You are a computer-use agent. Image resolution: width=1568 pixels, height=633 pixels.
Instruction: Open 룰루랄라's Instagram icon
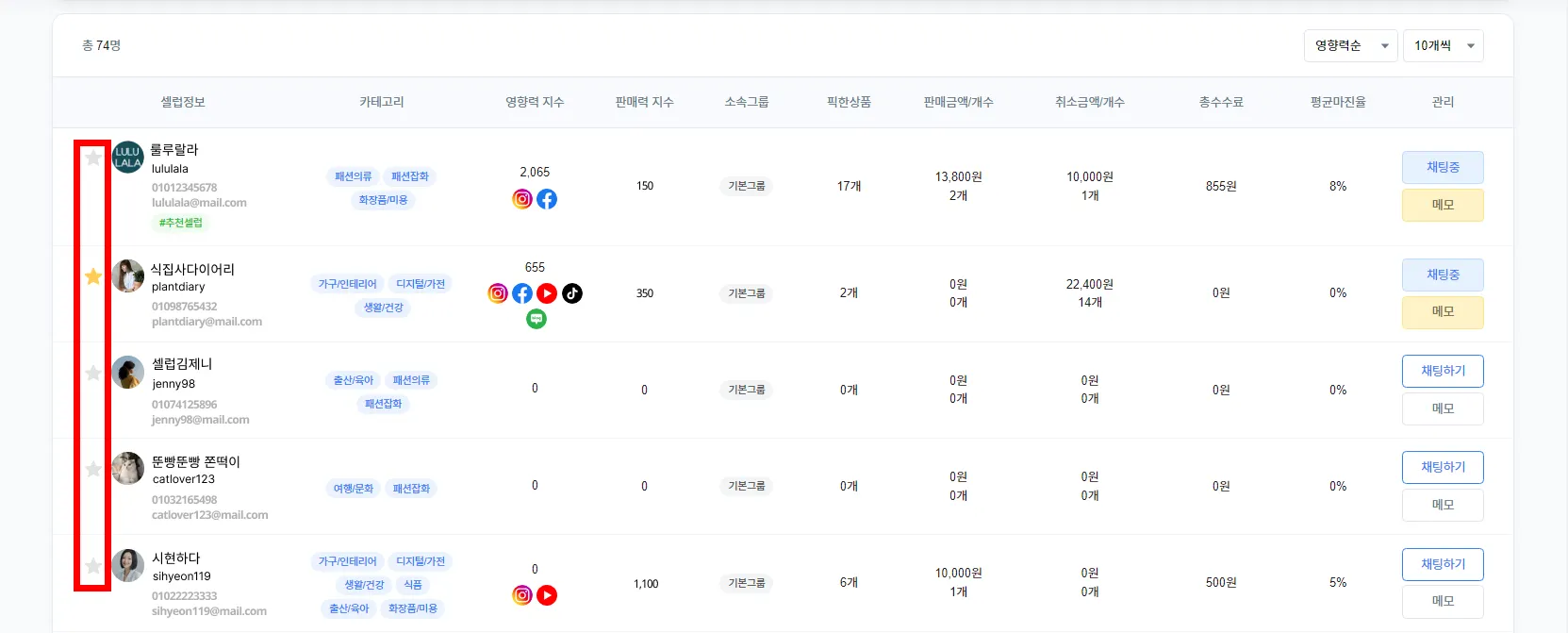point(522,199)
